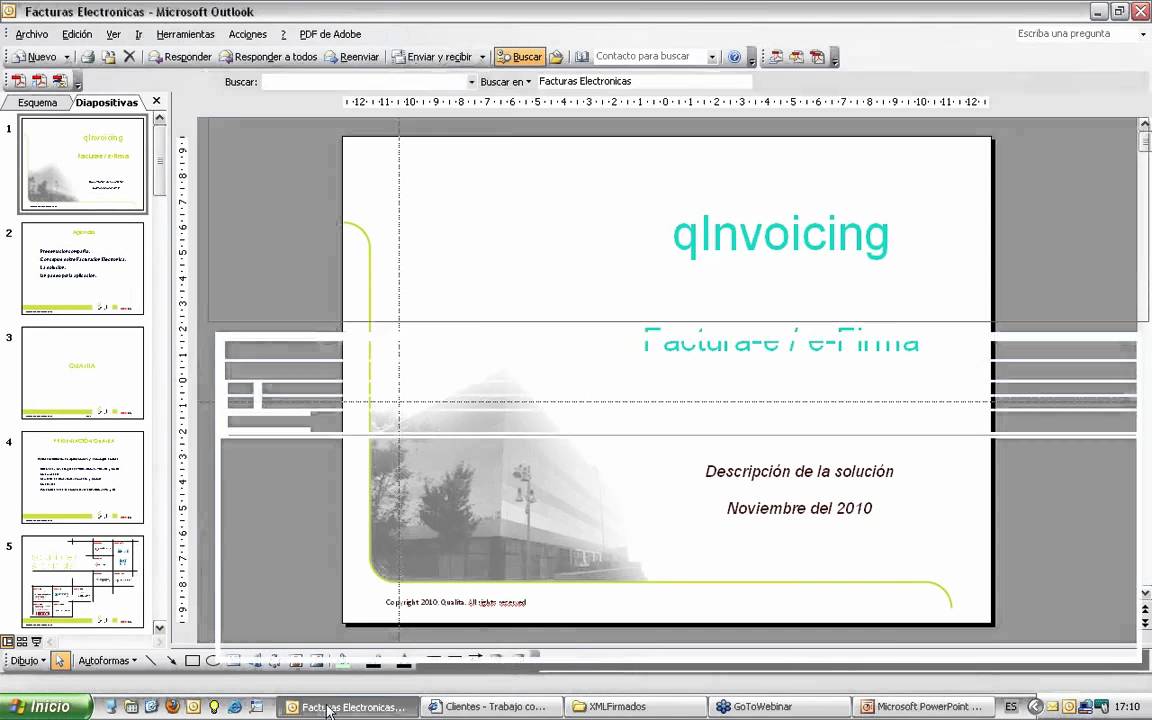
Task: Click the blue Help question mark icon
Action: point(734,57)
